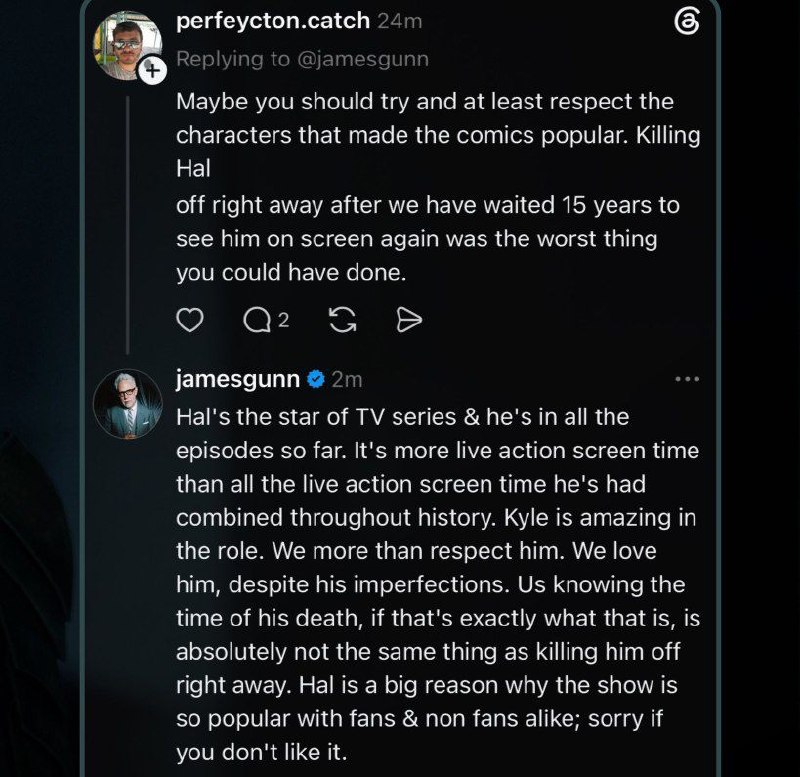Repost the perfeycton.catch reply
Image resolution: width=800 pixels, height=777 pixels.
[342, 320]
